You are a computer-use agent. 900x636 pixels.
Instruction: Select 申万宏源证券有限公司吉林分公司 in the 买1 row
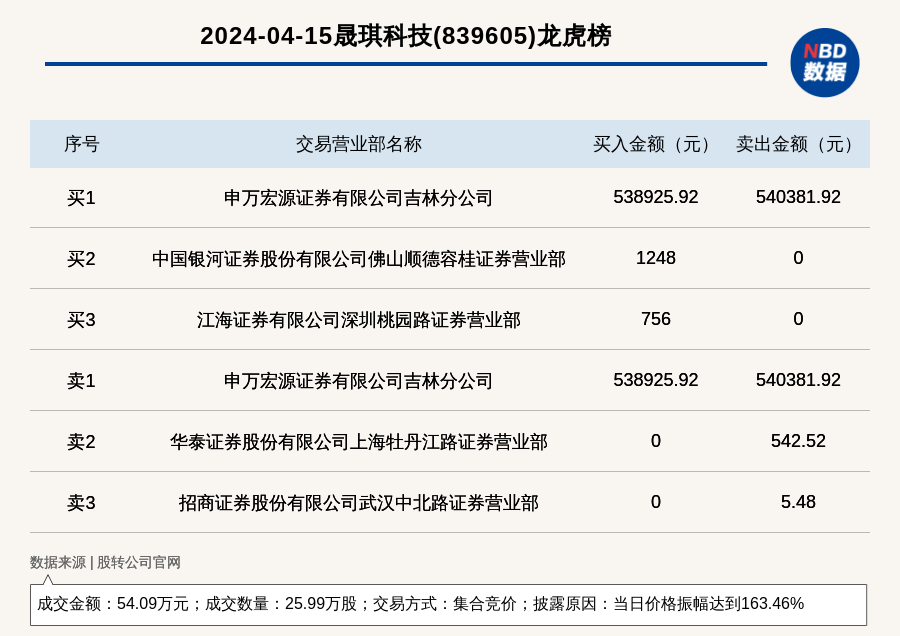click(359, 198)
